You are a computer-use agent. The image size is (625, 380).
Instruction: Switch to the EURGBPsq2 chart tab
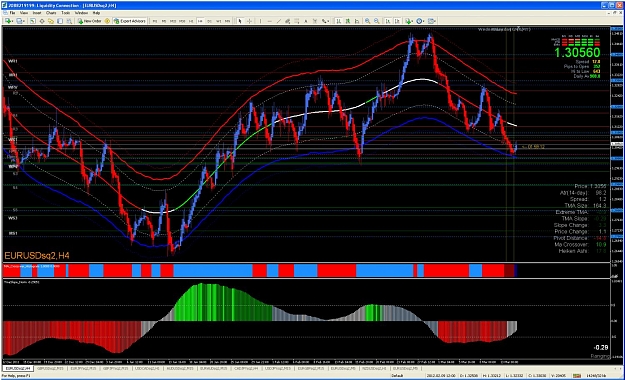click(x=311, y=369)
